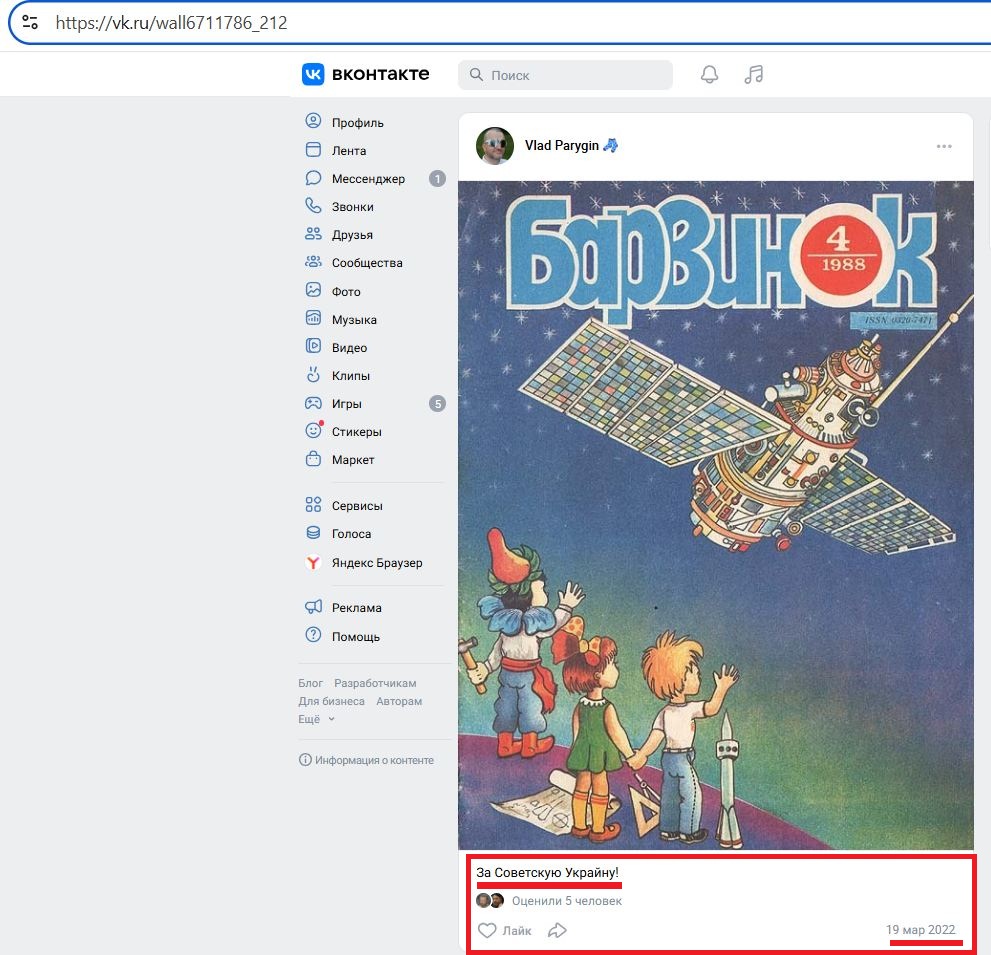
Task: Like the post with the heart button
Action: tap(504, 930)
